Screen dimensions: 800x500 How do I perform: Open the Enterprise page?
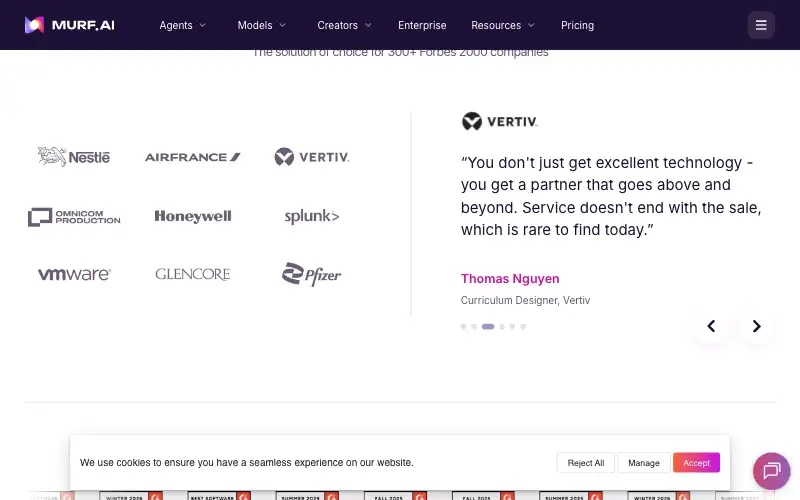422,25
